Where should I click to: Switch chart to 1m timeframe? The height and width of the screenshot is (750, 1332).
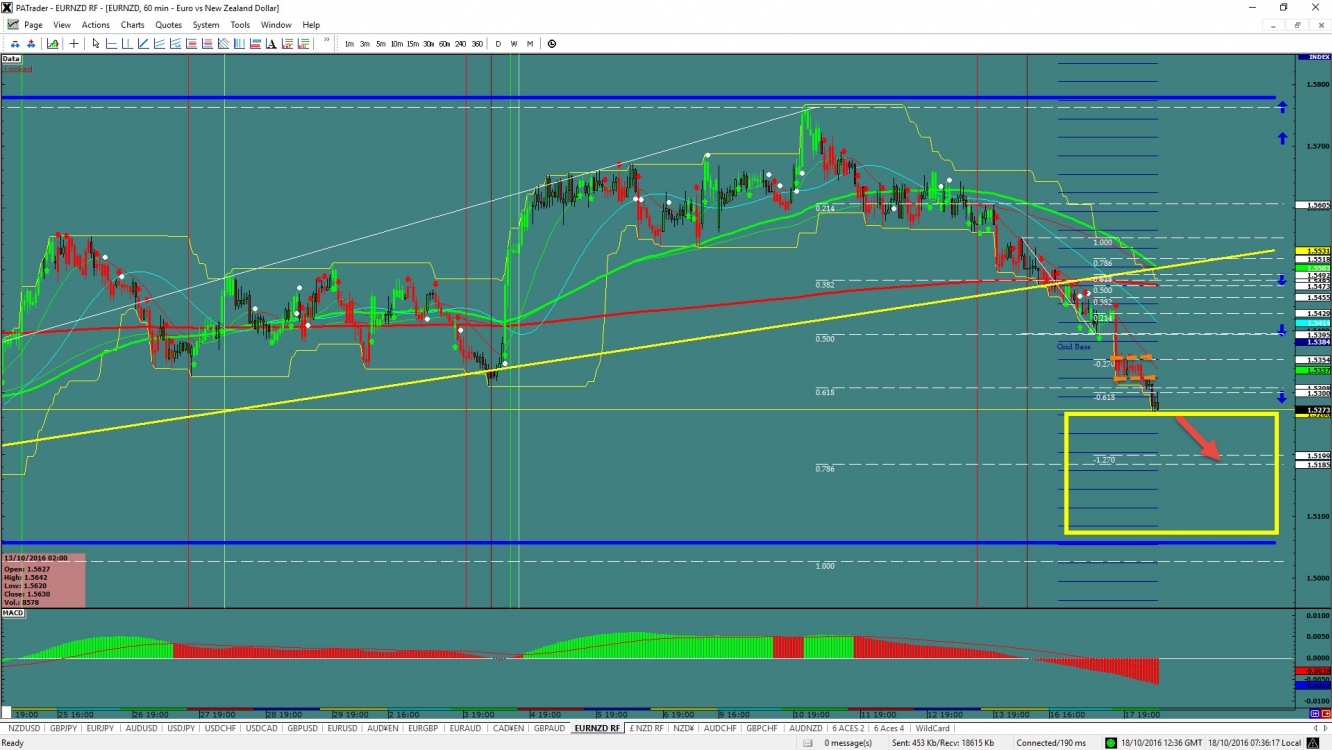click(x=349, y=44)
